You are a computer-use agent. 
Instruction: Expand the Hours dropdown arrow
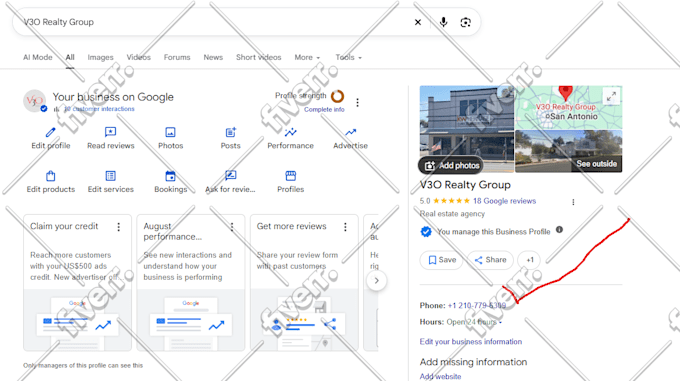500,322
